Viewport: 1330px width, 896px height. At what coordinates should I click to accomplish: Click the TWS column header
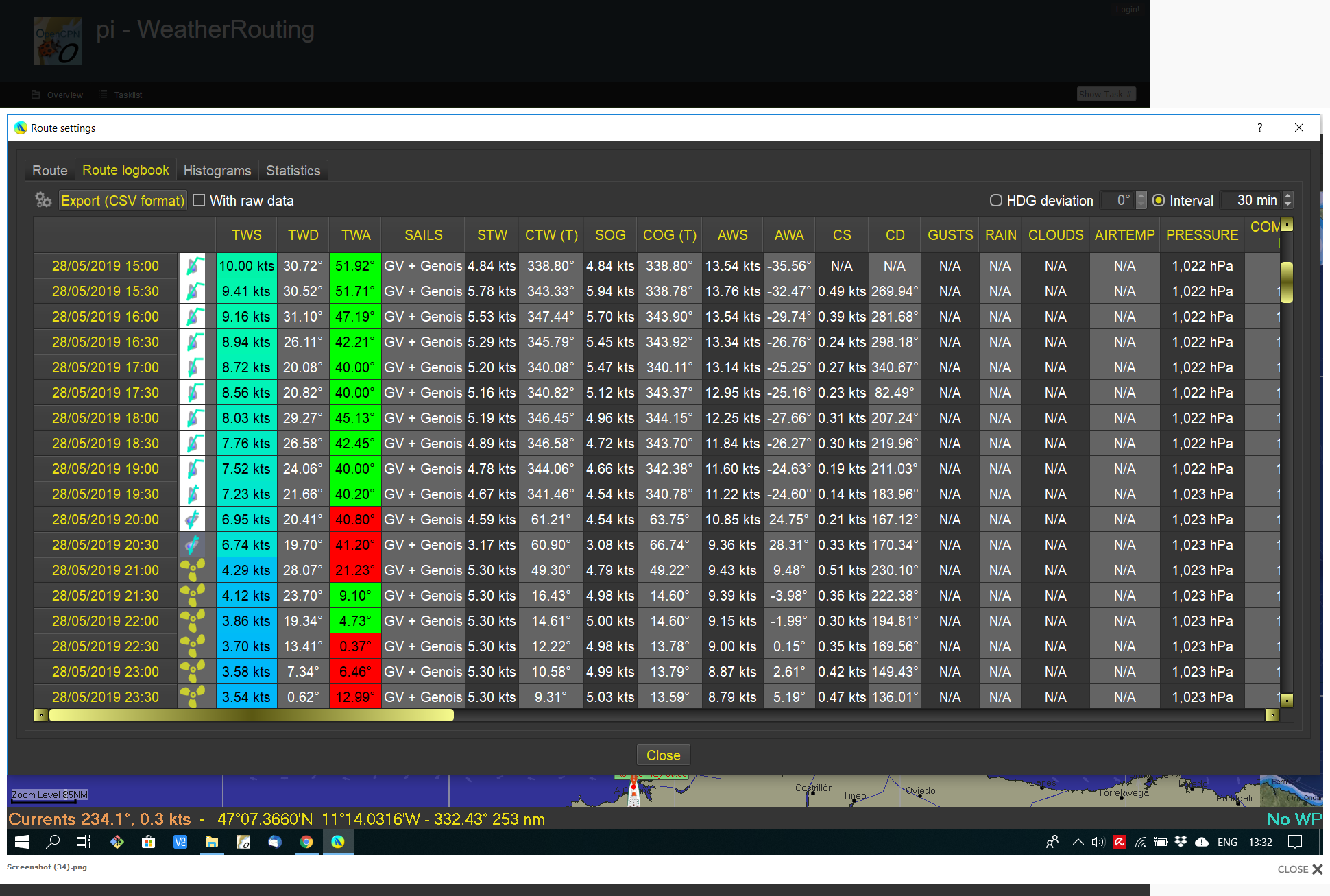(245, 234)
